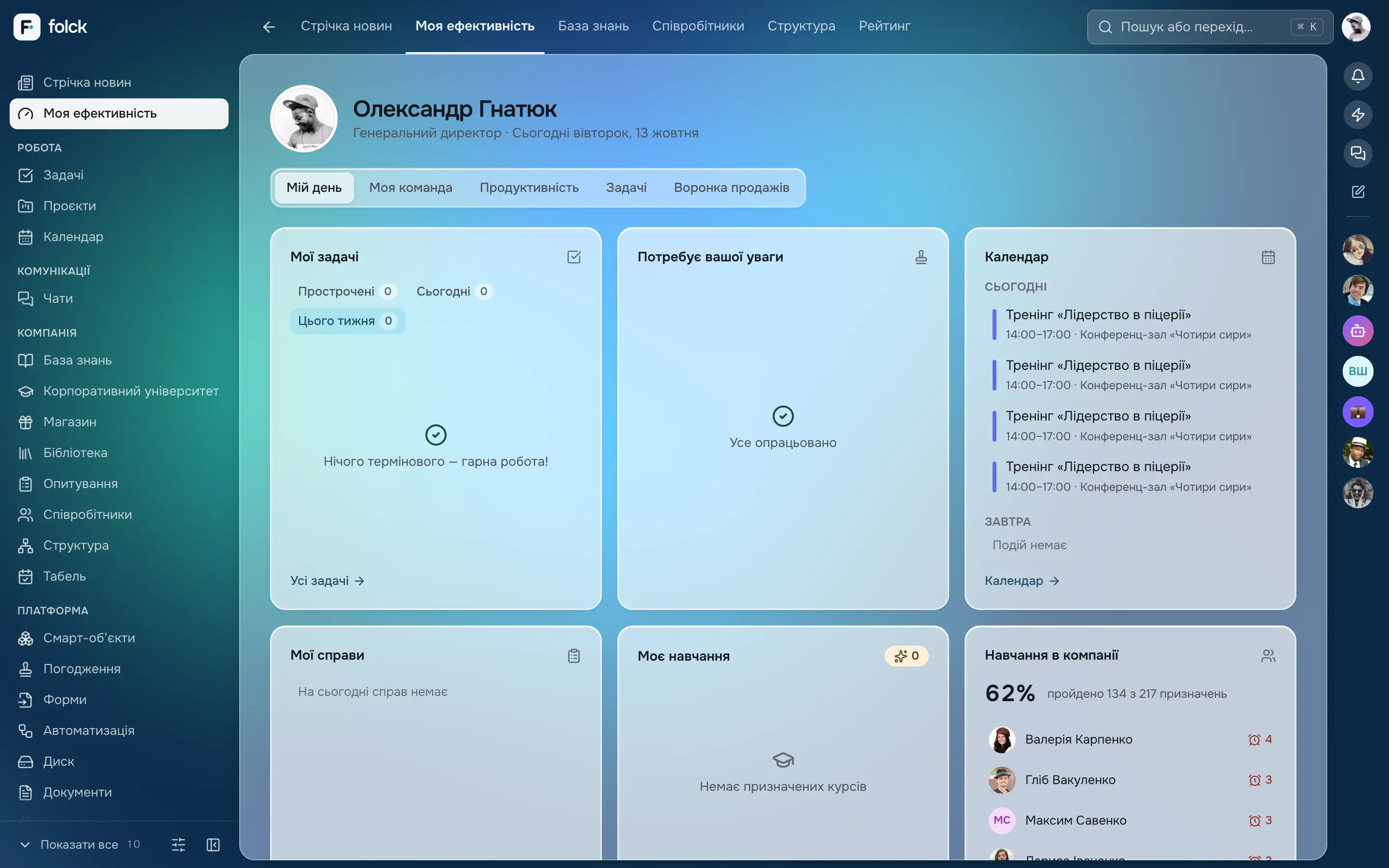Open Структура in top navigation

pyautogui.click(x=801, y=27)
